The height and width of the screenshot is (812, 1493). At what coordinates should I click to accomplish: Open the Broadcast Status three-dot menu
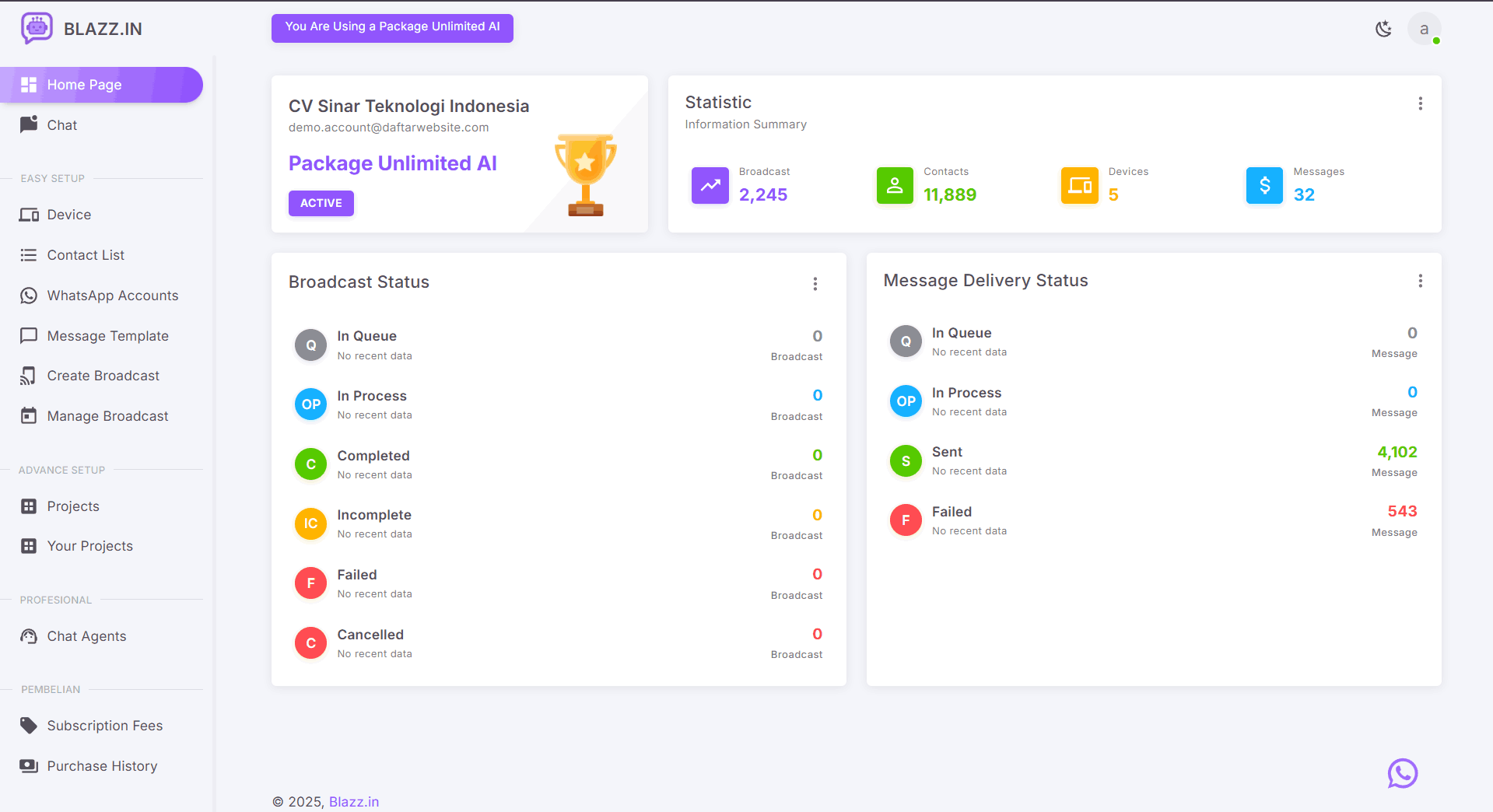815,284
